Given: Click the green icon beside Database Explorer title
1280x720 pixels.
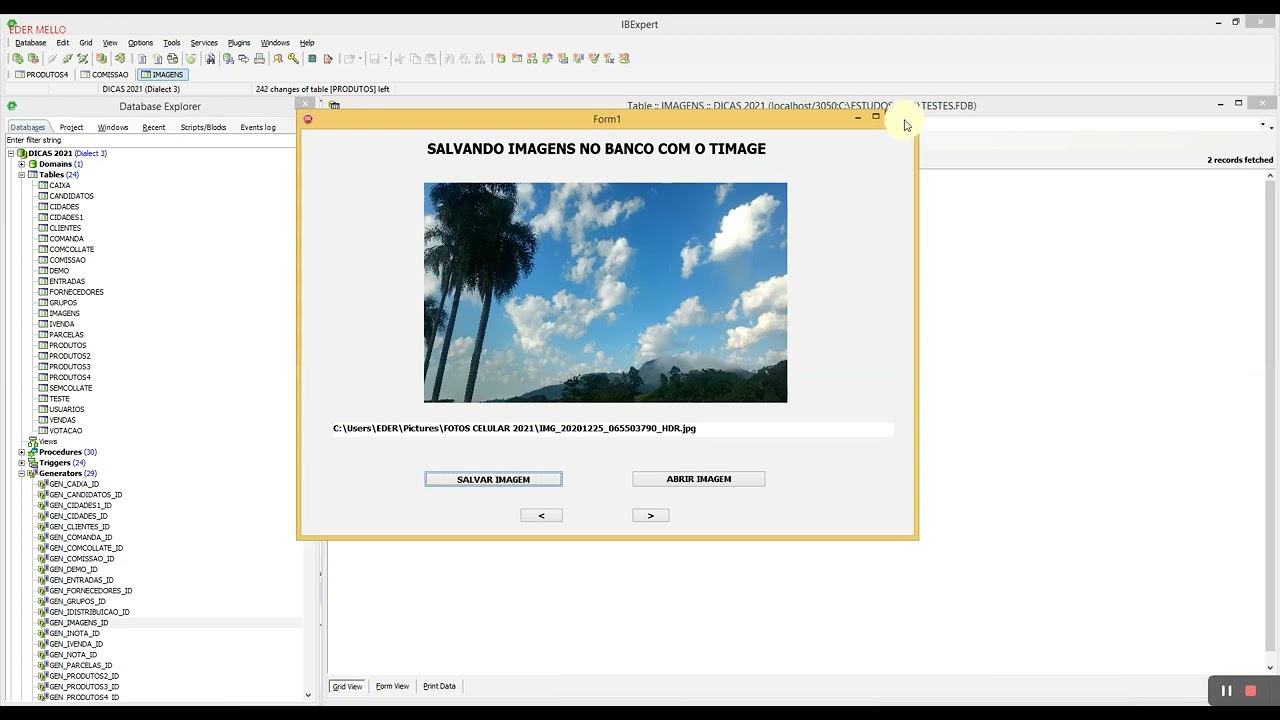Looking at the screenshot, I should 11,106.
